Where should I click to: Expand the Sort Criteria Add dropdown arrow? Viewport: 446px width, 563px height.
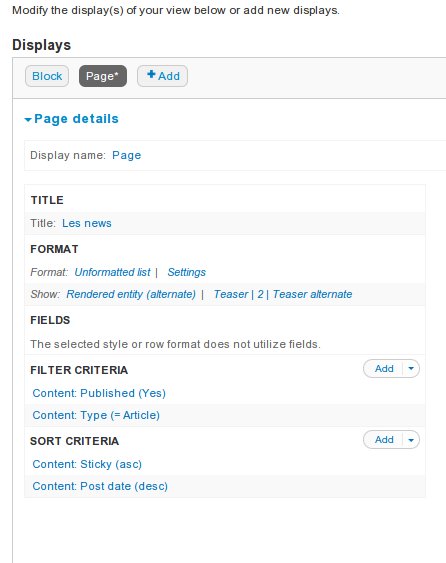tap(411, 440)
